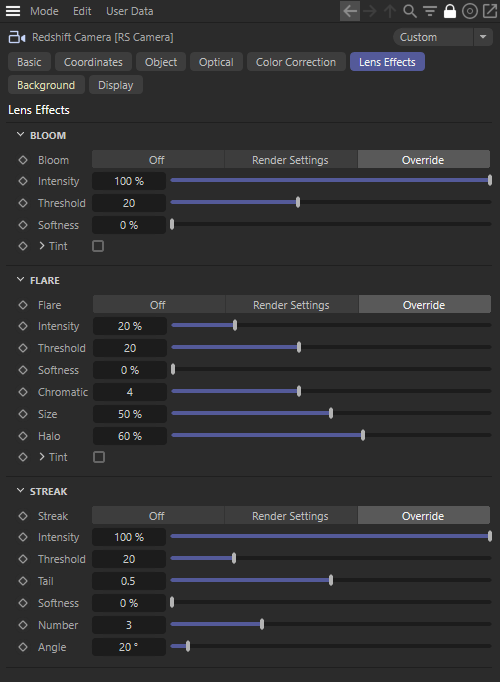Enable the Bloom Tint checkbox
Viewport: 500px width, 682px height.
pos(98,246)
